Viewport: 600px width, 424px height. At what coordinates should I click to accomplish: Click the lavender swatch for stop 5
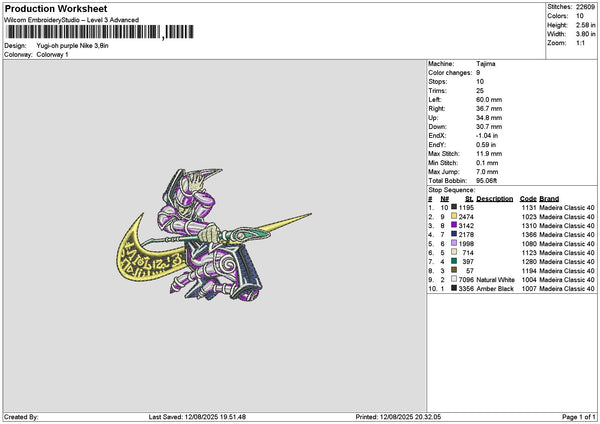pyautogui.click(x=454, y=243)
